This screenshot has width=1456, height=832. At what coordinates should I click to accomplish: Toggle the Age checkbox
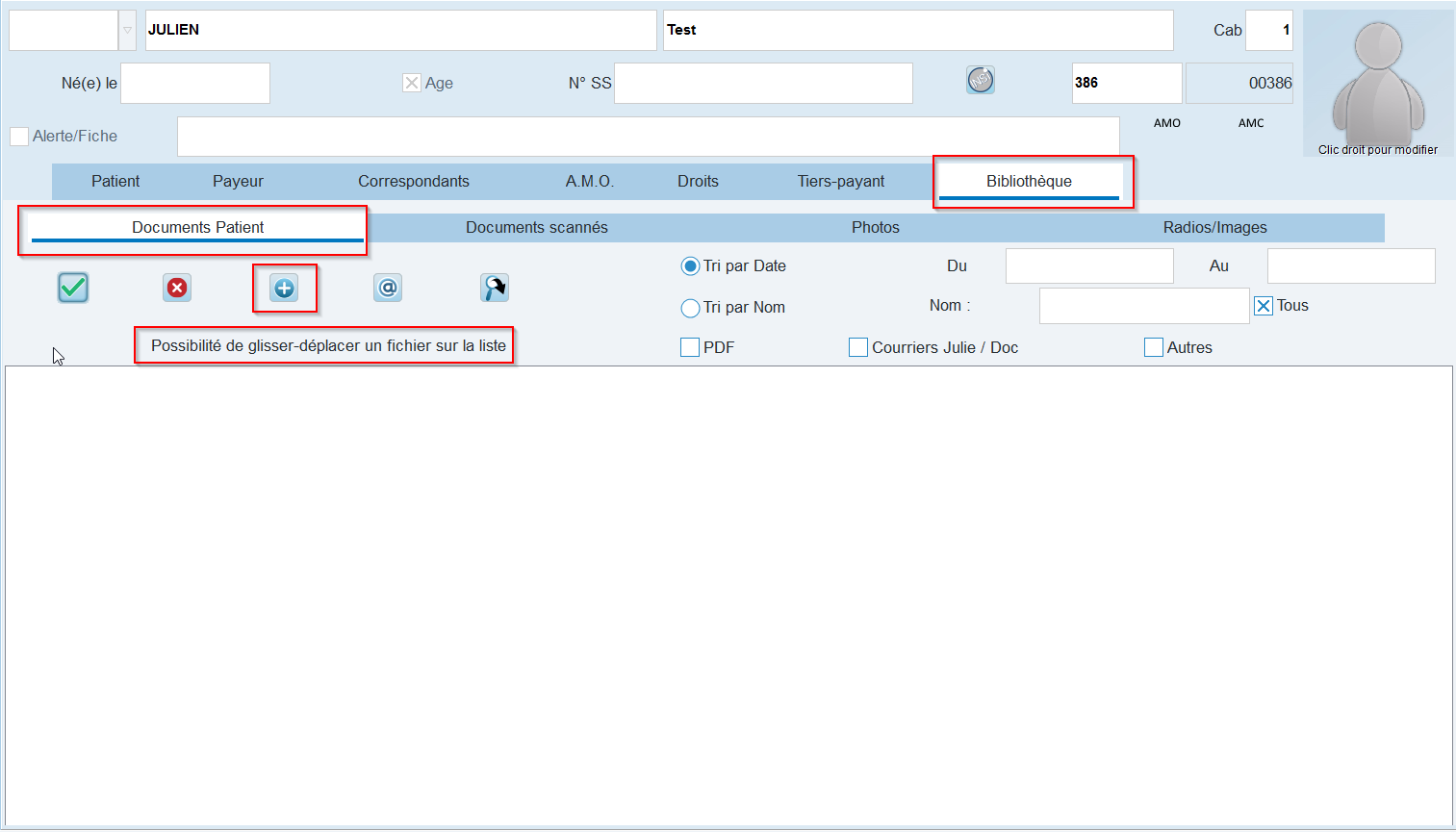(x=412, y=83)
